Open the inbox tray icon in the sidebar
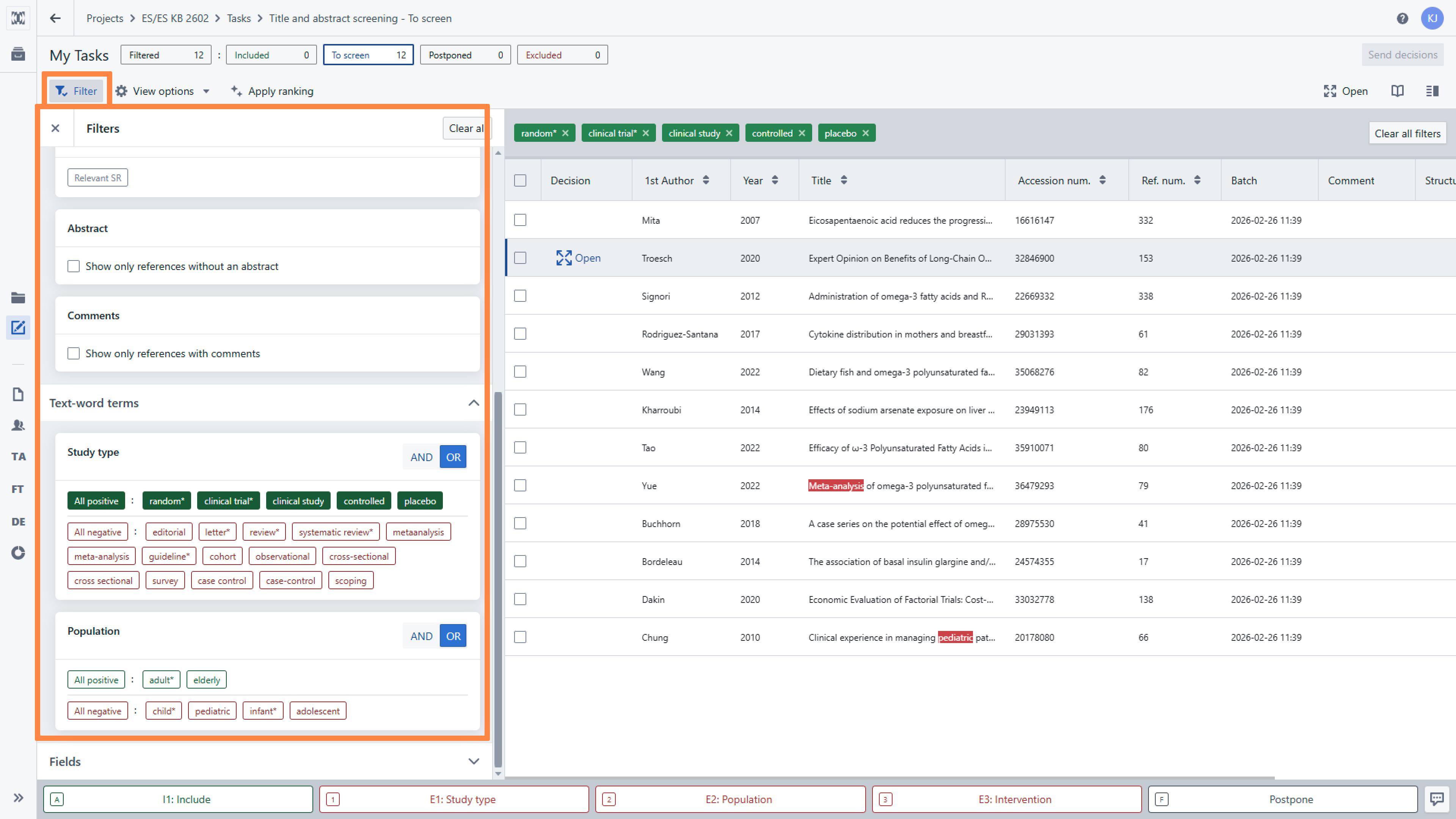The width and height of the screenshot is (1456, 819). 18,54
